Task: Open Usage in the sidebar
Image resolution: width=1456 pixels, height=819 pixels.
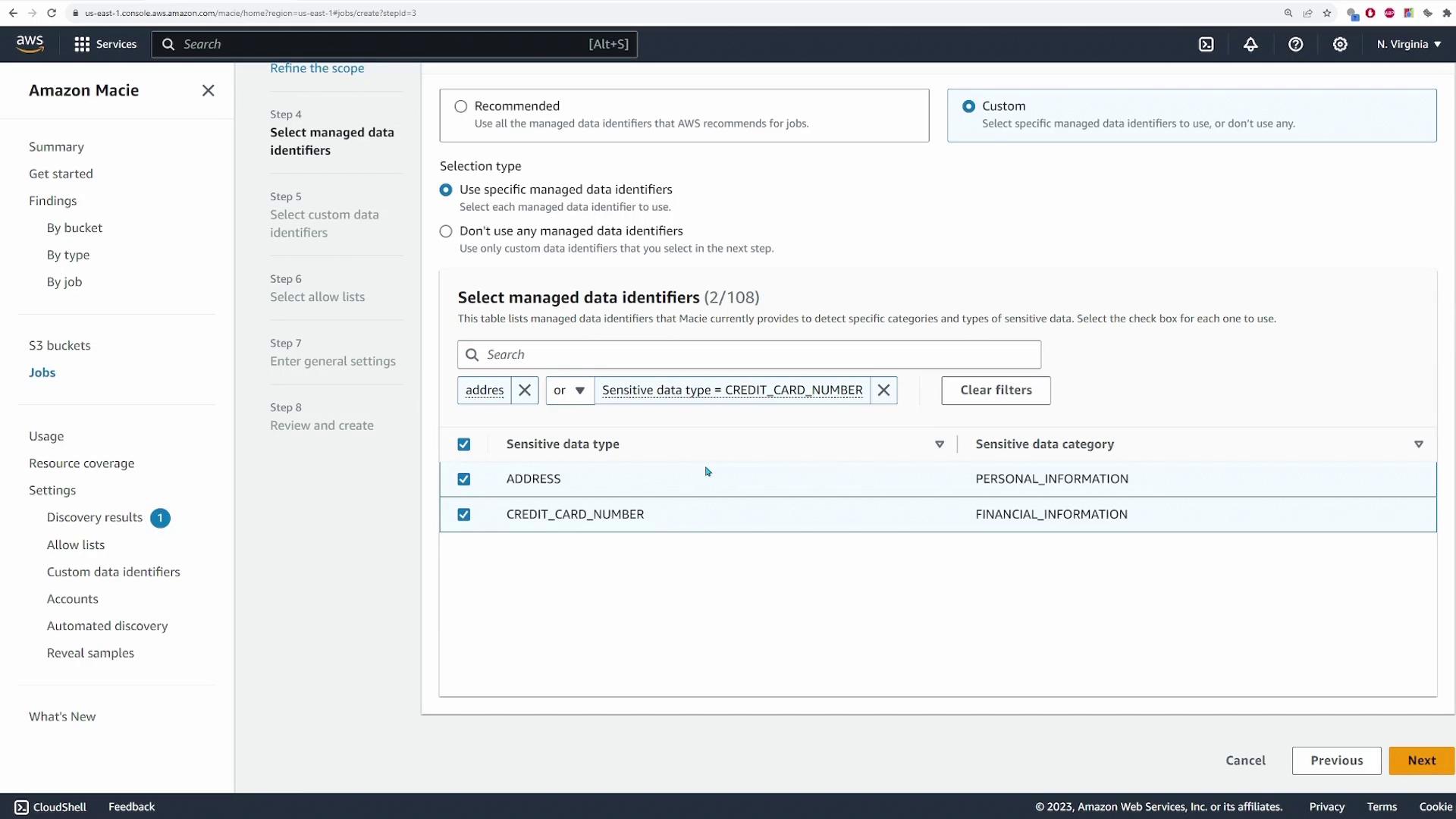Action: [x=46, y=437]
